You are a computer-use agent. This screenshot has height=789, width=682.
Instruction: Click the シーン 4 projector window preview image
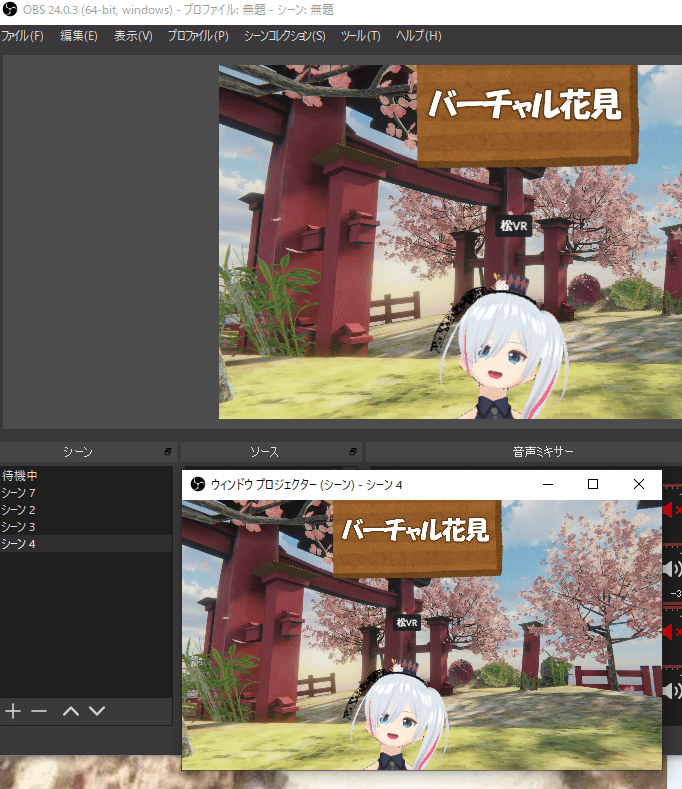coord(422,635)
